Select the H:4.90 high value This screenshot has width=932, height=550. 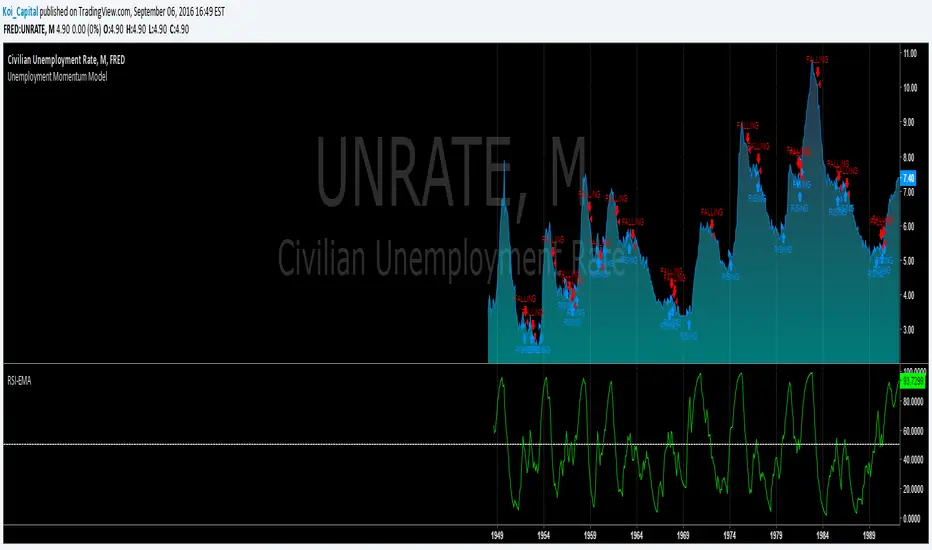pyautogui.click(x=136, y=29)
